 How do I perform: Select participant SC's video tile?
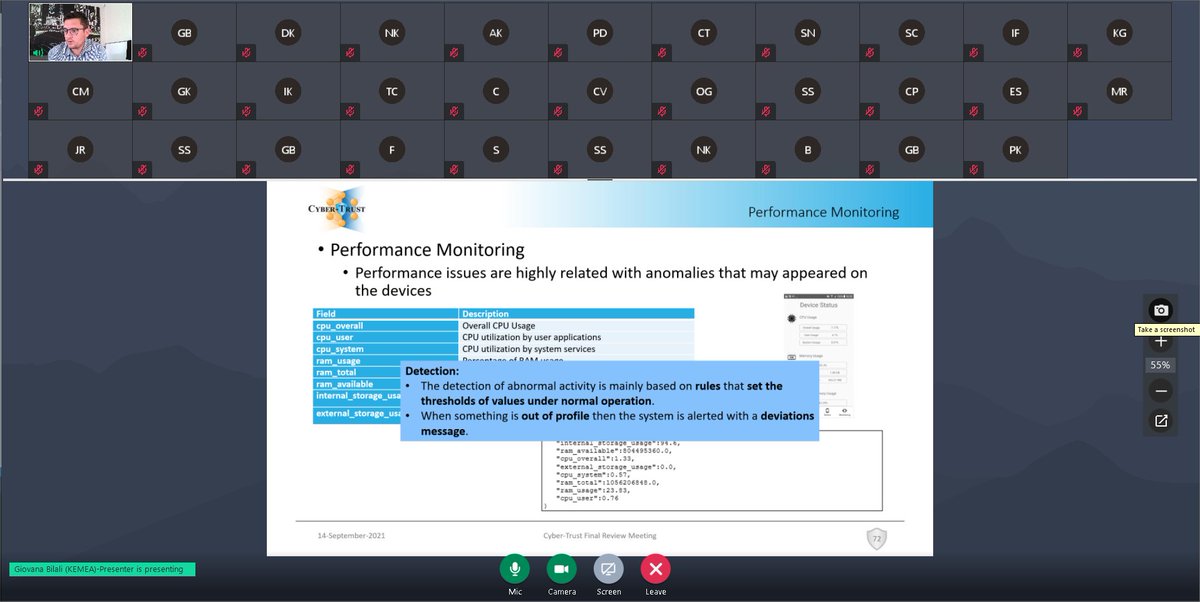[911, 32]
